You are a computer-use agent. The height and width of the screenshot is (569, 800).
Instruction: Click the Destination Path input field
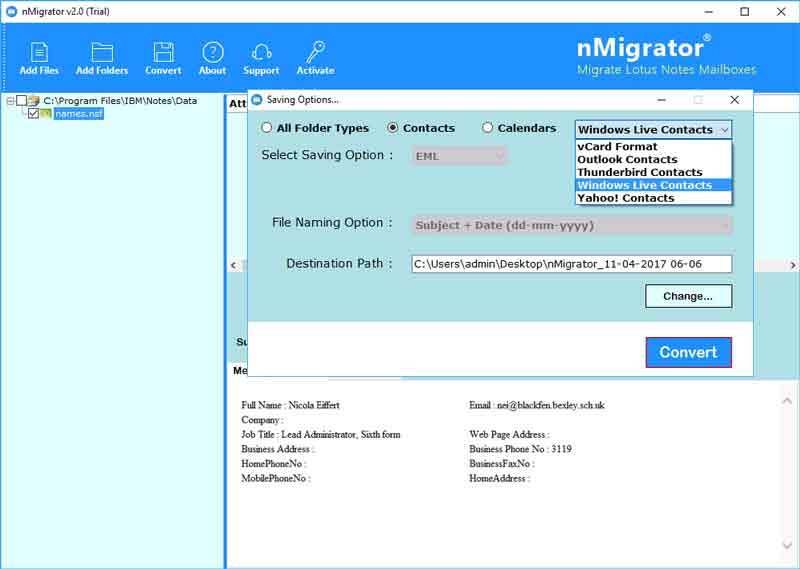571,264
